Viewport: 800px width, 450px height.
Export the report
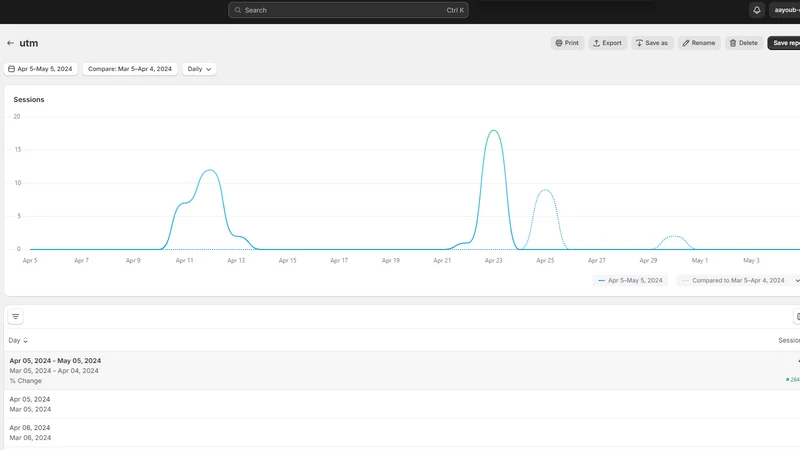[607, 43]
